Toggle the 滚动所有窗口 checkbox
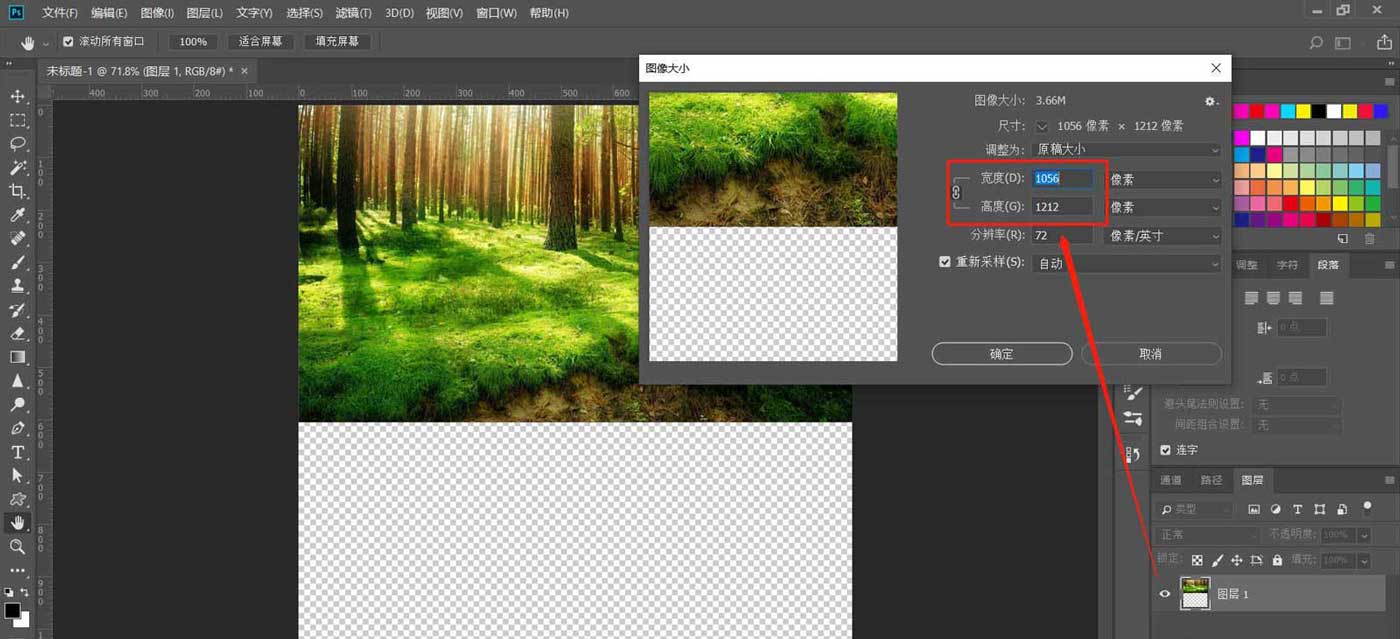 click(x=68, y=42)
